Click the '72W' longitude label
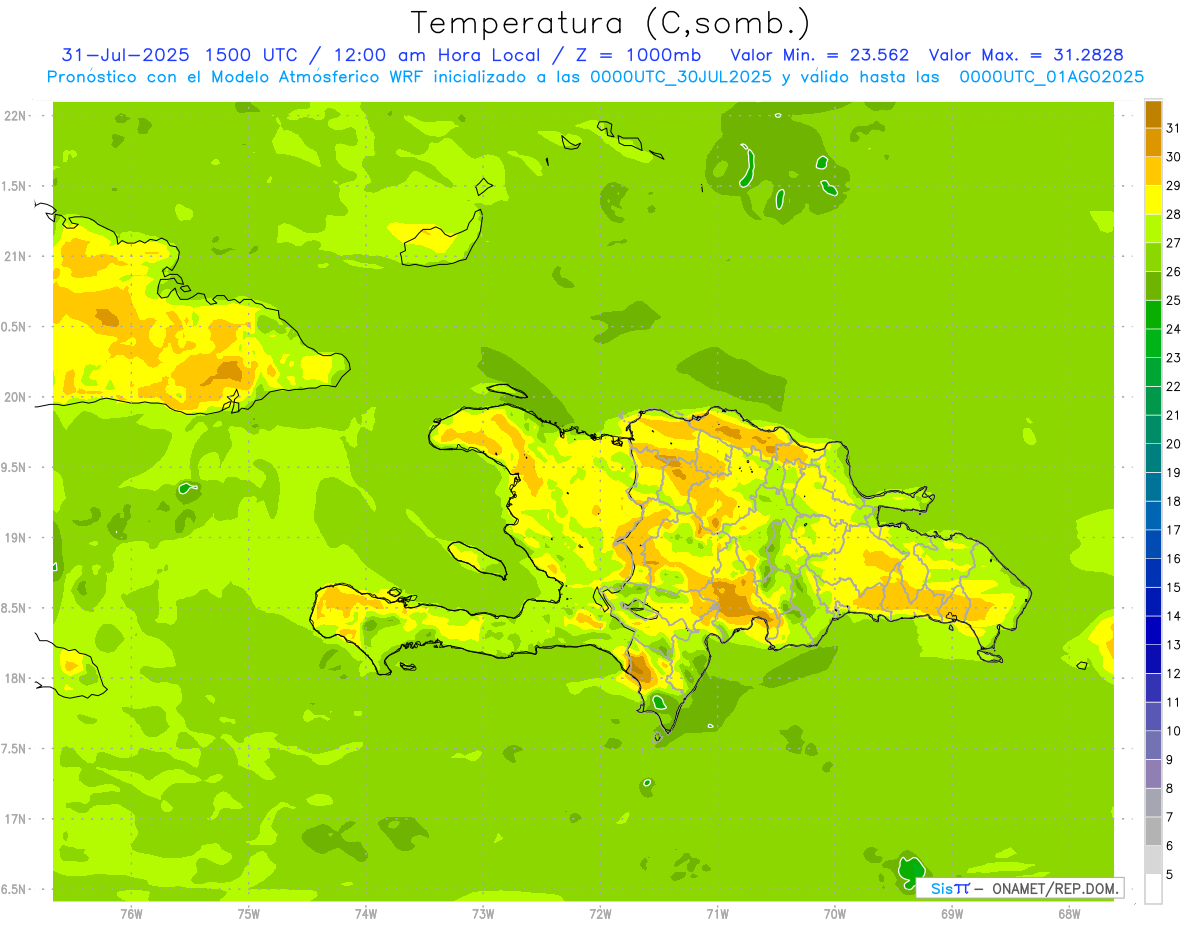Viewport: 1200px width, 927px height. (600, 913)
